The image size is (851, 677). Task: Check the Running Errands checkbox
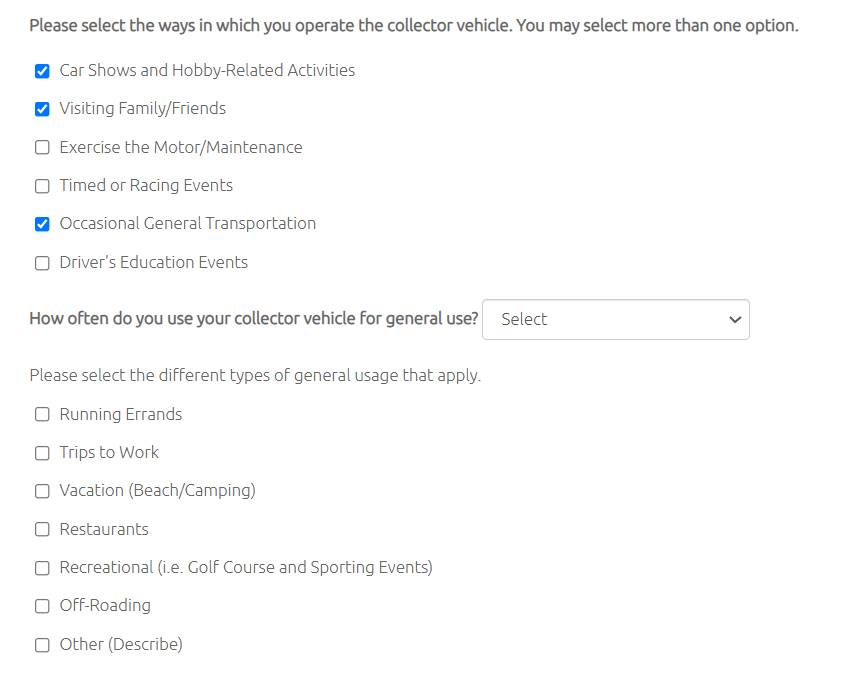click(42, 415)
